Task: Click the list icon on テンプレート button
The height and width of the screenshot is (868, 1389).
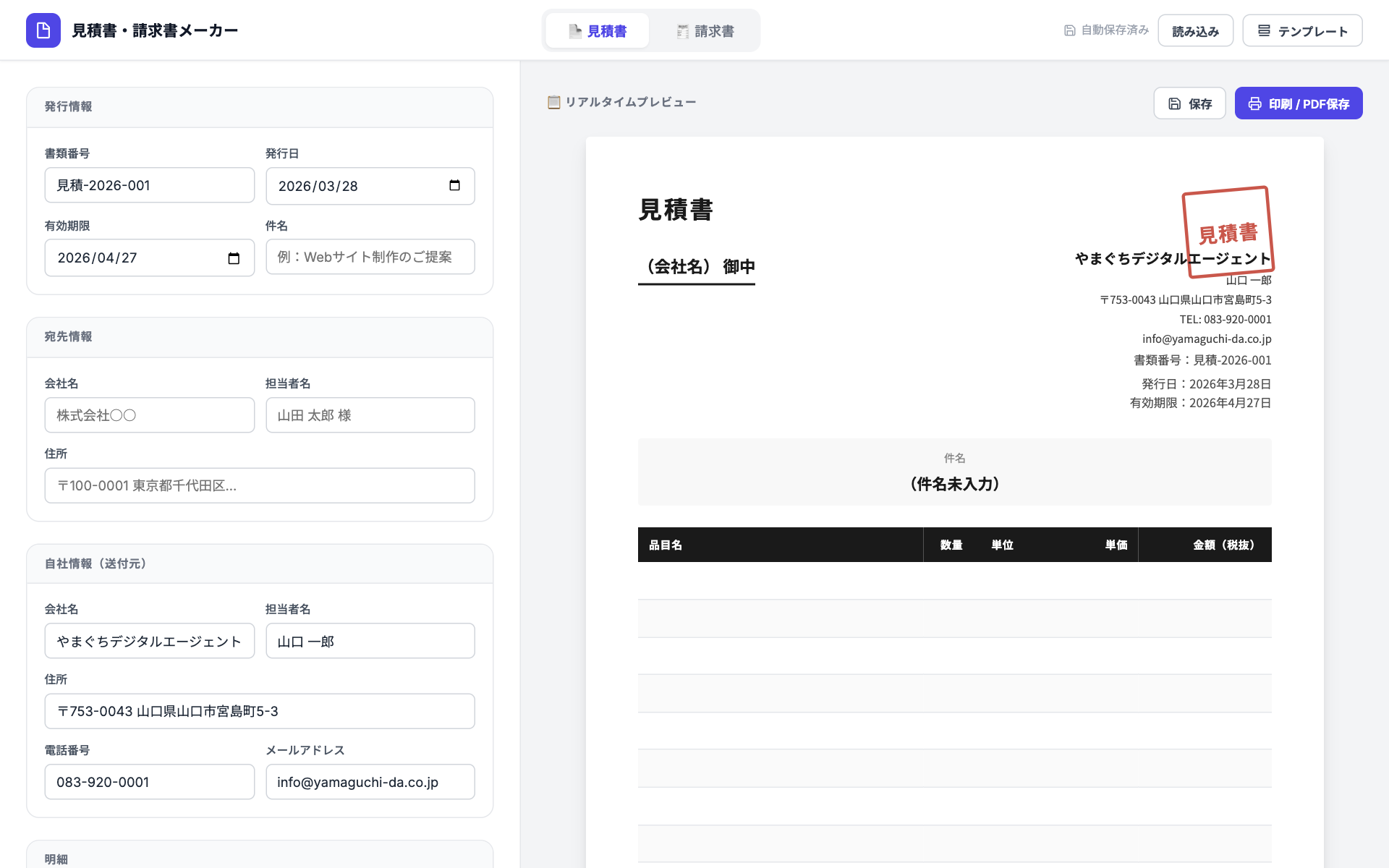Action: point(1264,30)
